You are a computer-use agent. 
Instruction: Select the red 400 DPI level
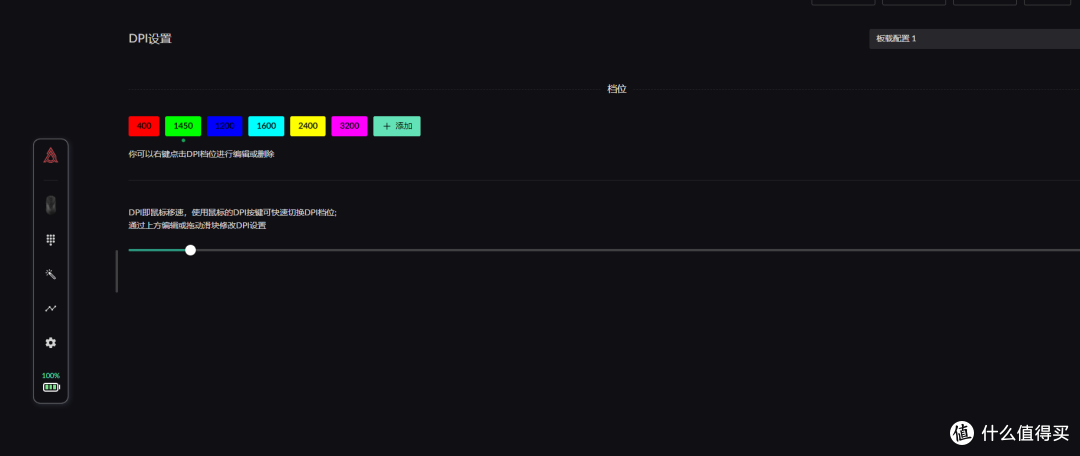144,126
